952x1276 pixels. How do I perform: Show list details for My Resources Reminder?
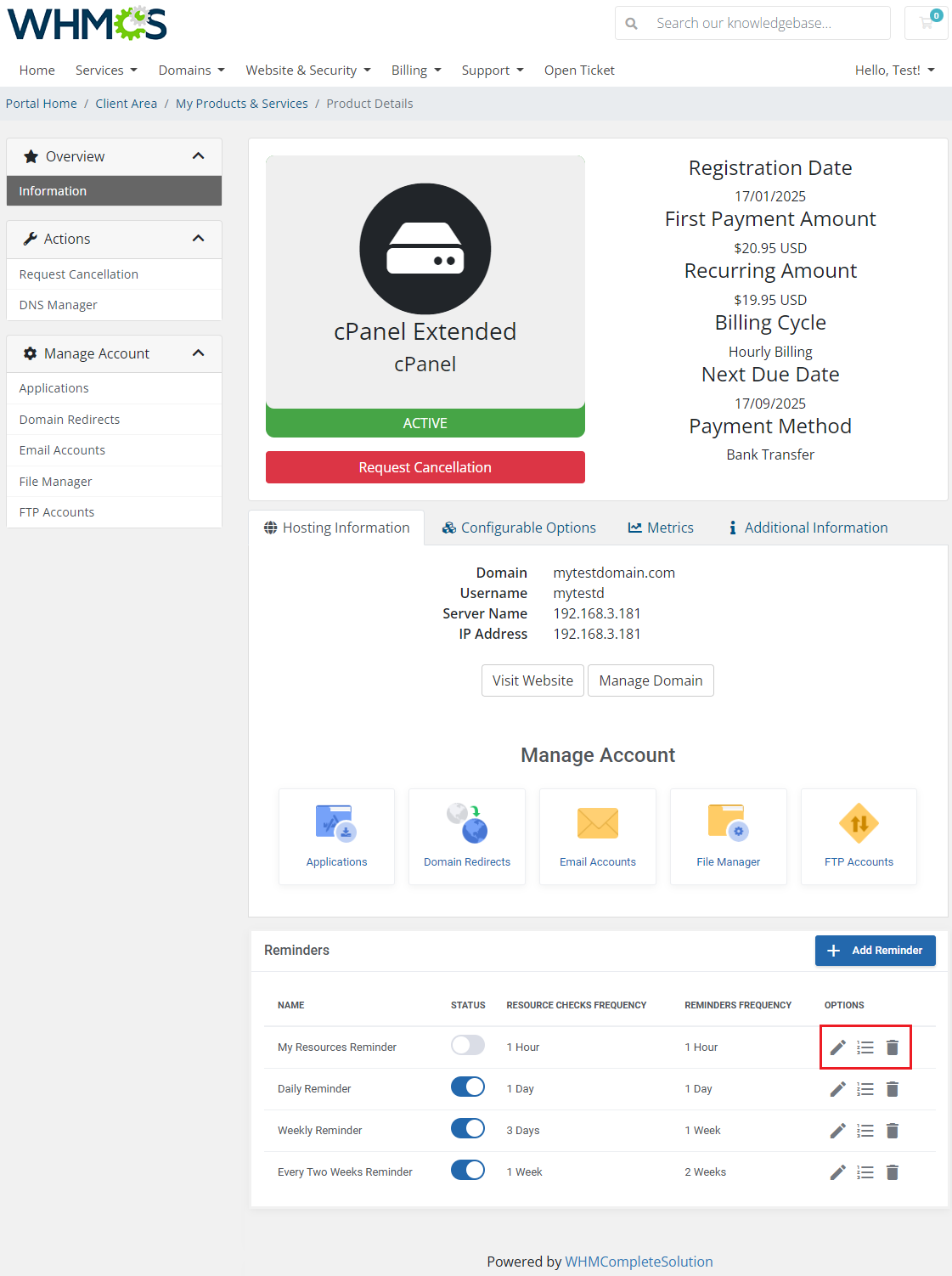point(865,1047)
